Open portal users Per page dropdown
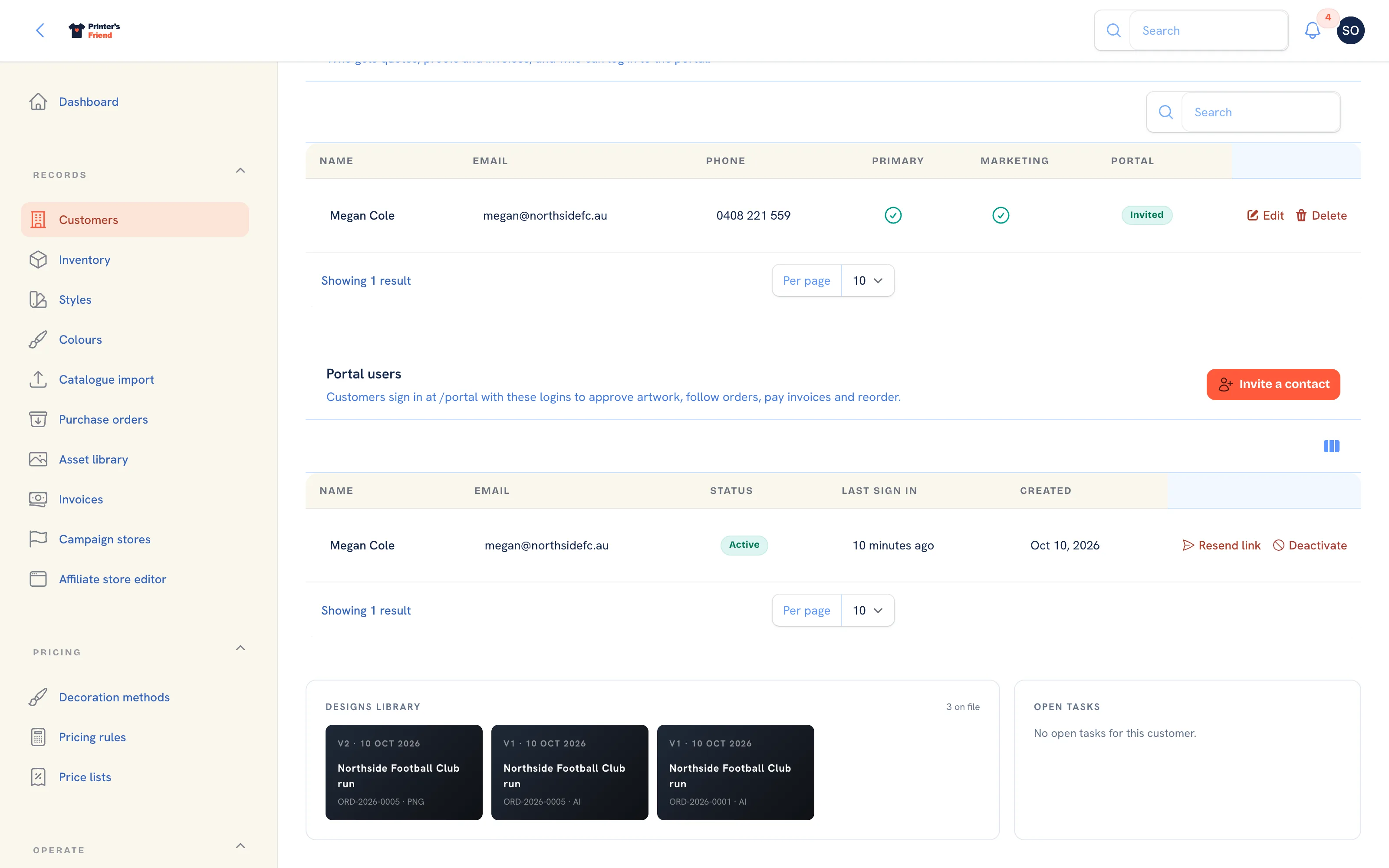 [x=867, y=610]
